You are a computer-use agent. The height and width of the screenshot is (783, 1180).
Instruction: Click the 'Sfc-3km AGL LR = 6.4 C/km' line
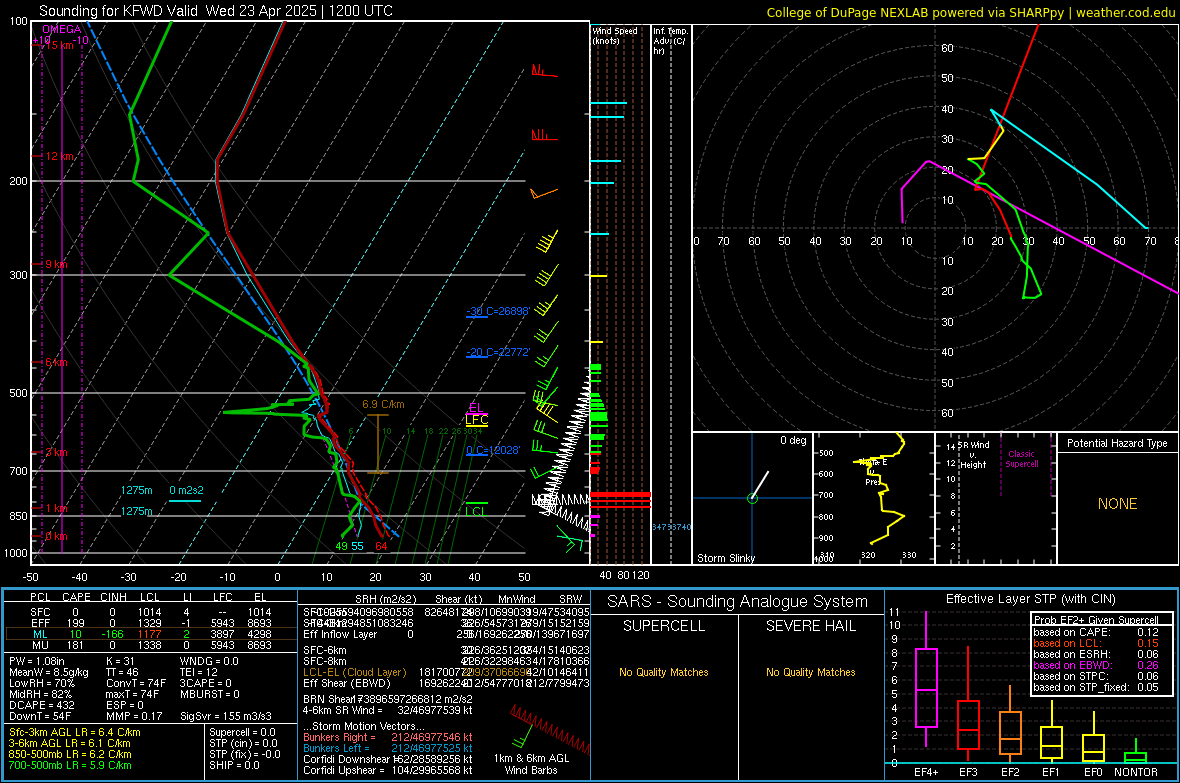[x=75, y=732]
